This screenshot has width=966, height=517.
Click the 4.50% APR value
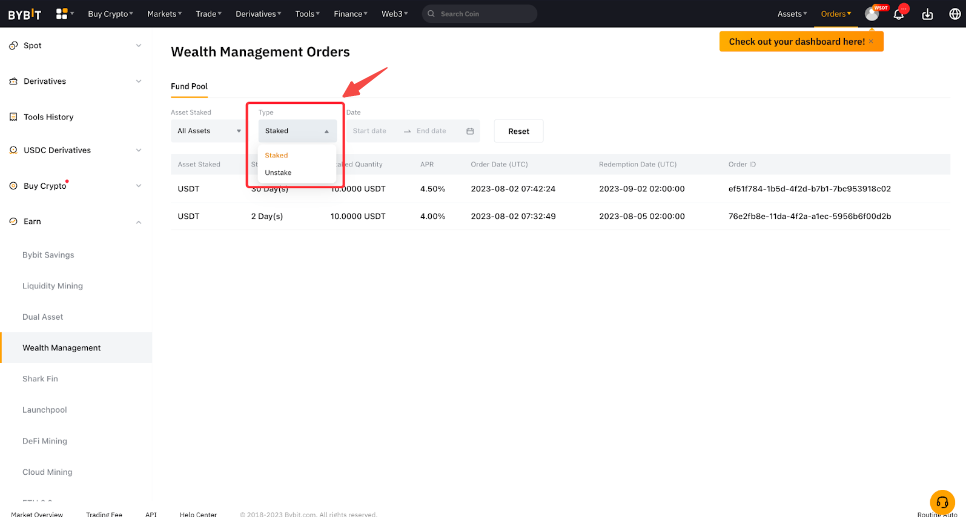coord(432,189)
